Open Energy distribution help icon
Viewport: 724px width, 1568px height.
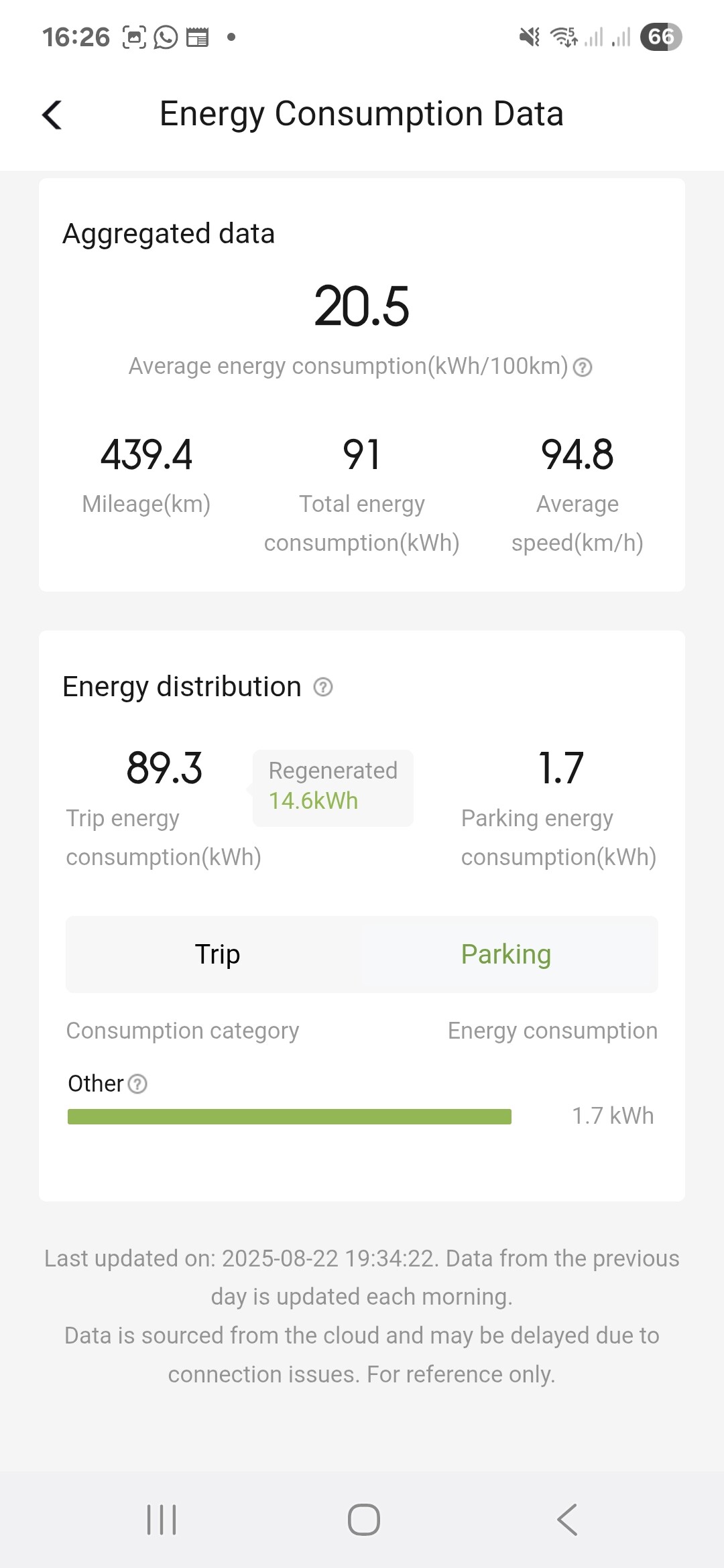coord(323,687)
